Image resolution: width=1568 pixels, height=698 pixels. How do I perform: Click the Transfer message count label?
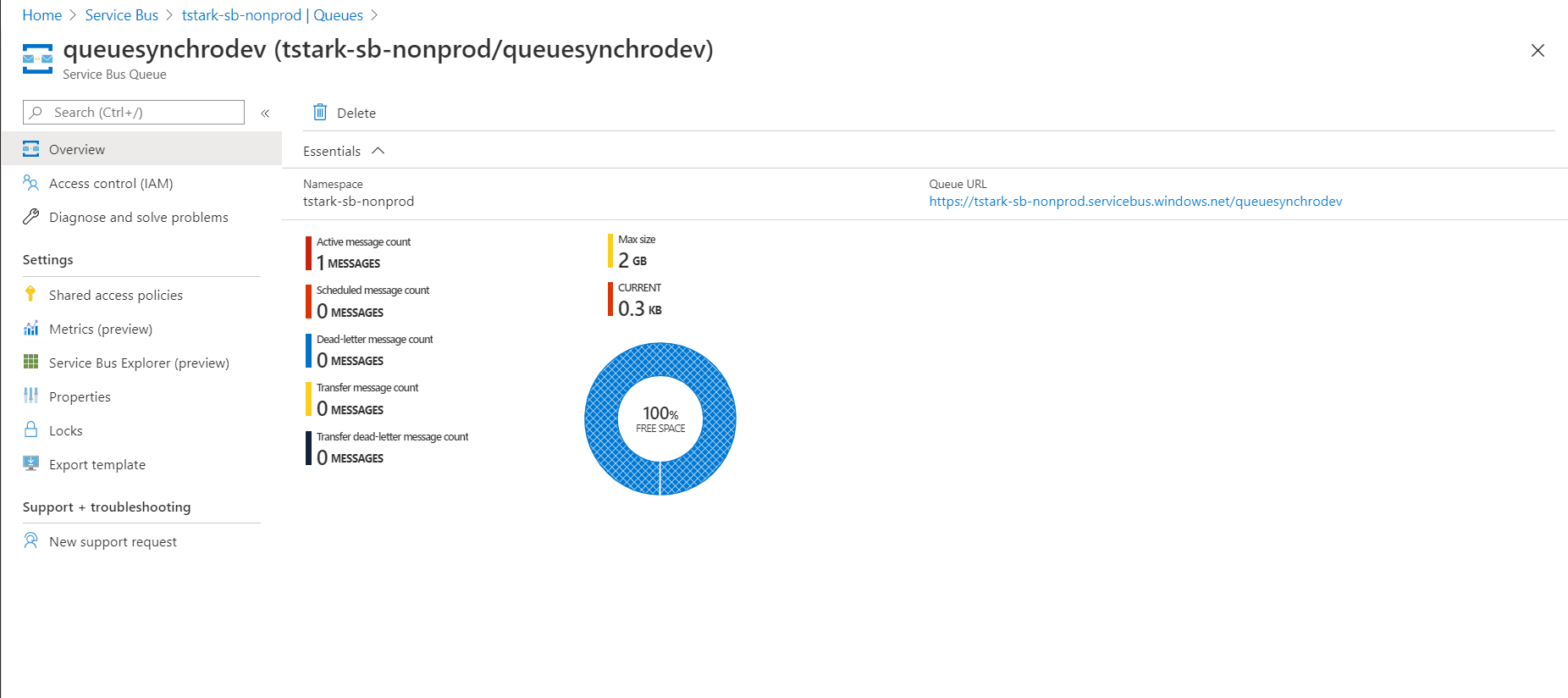click(367, 388)
